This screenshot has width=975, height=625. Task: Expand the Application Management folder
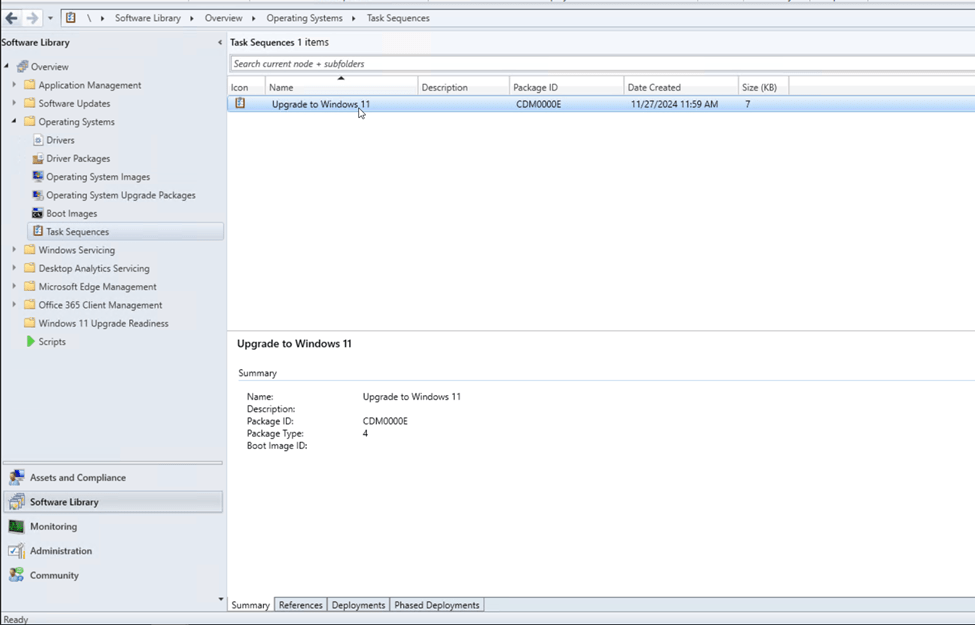[x=14, y=85]
